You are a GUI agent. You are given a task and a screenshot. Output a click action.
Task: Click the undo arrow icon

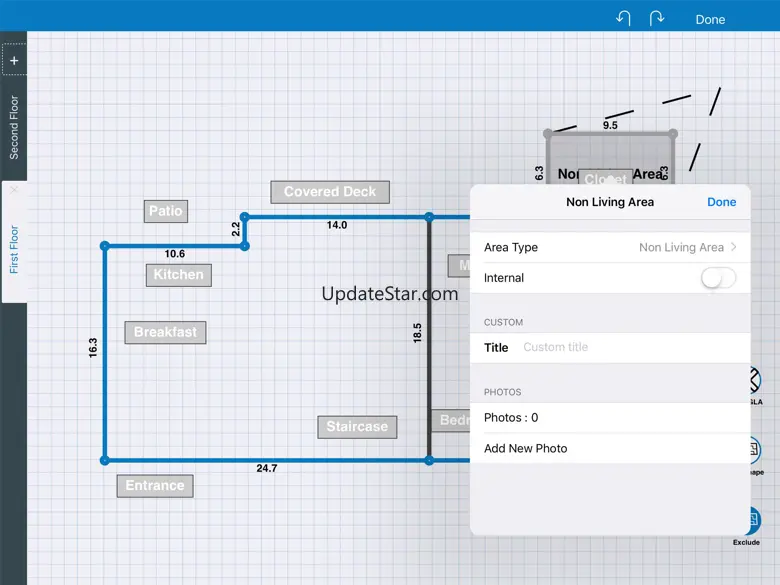click(623, 19)
